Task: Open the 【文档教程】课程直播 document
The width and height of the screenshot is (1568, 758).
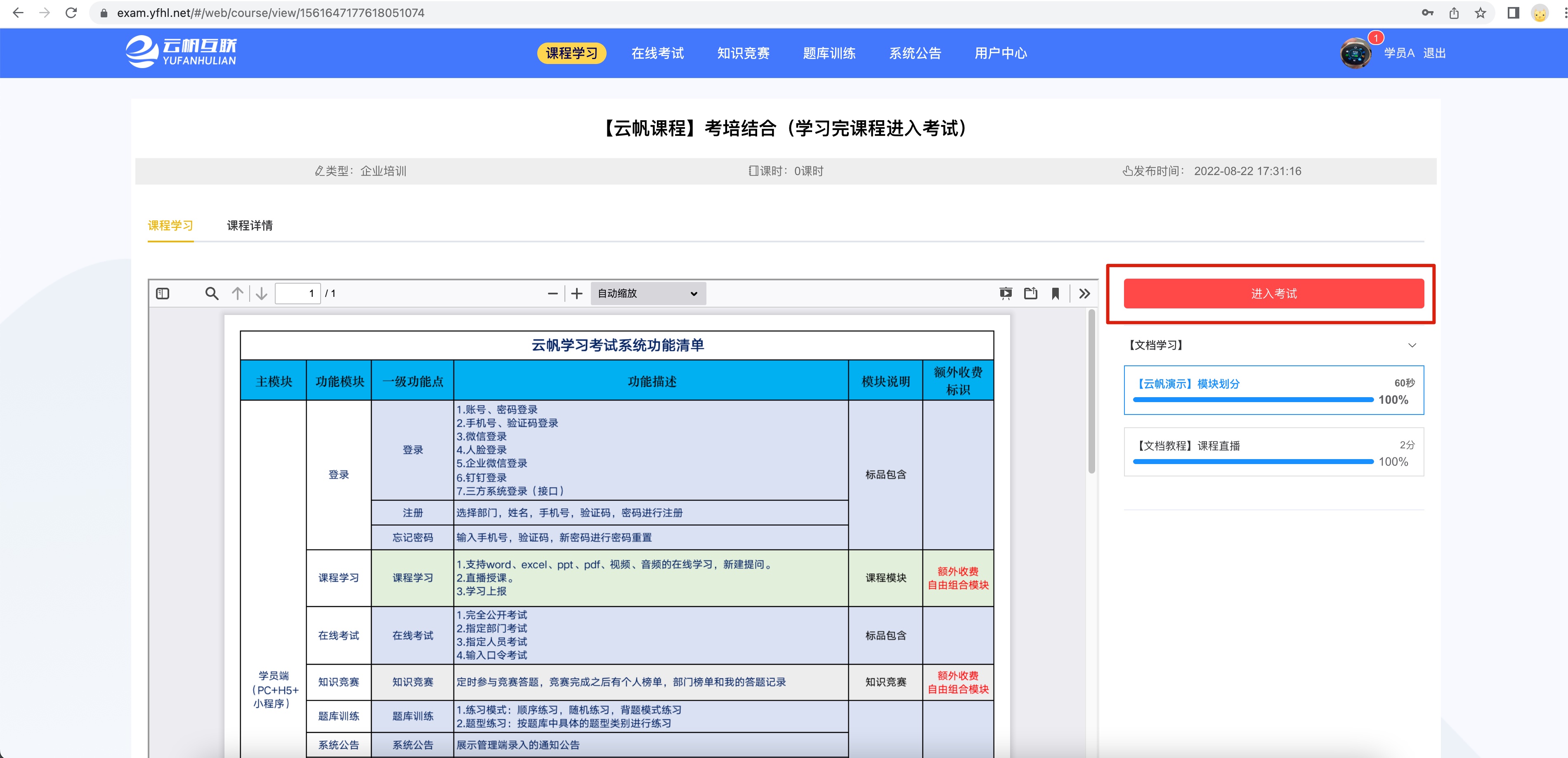Action: 1273,452
